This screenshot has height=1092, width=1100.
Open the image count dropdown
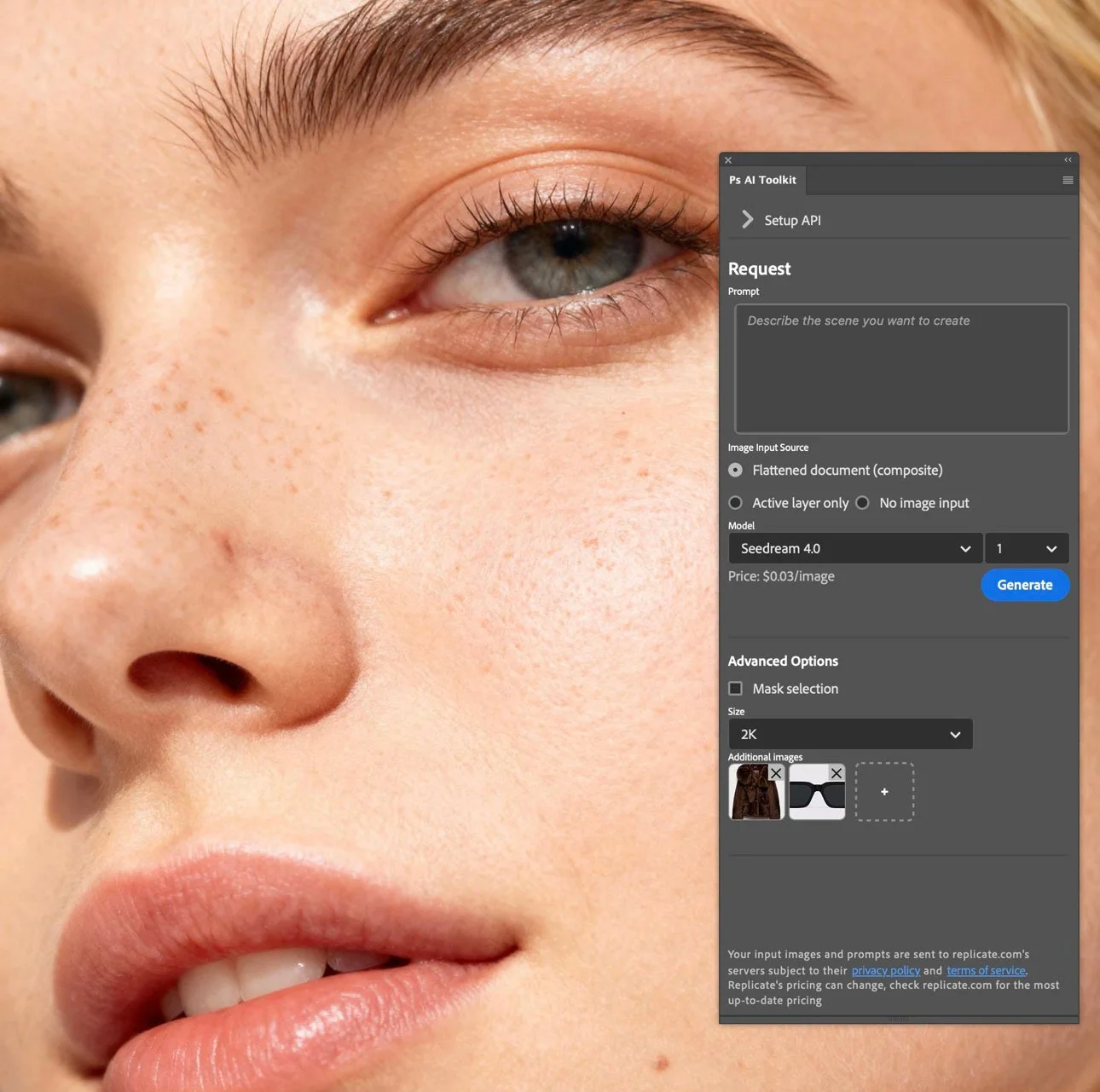(1027, 548)
